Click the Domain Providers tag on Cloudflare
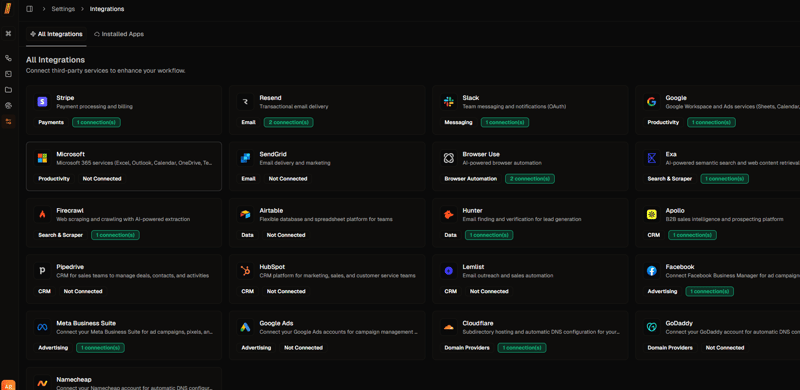 467,348
